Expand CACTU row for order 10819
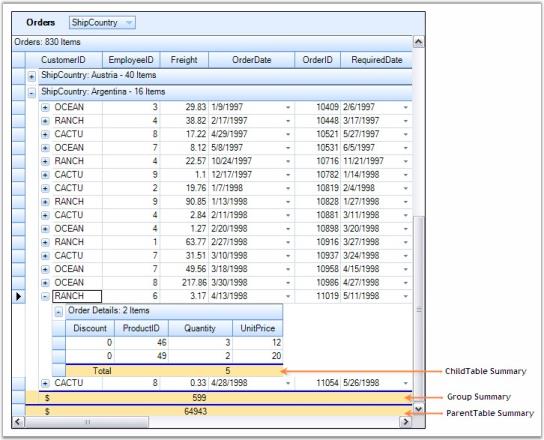The height and width of the screenshot is (440, 544). point(45,188)
